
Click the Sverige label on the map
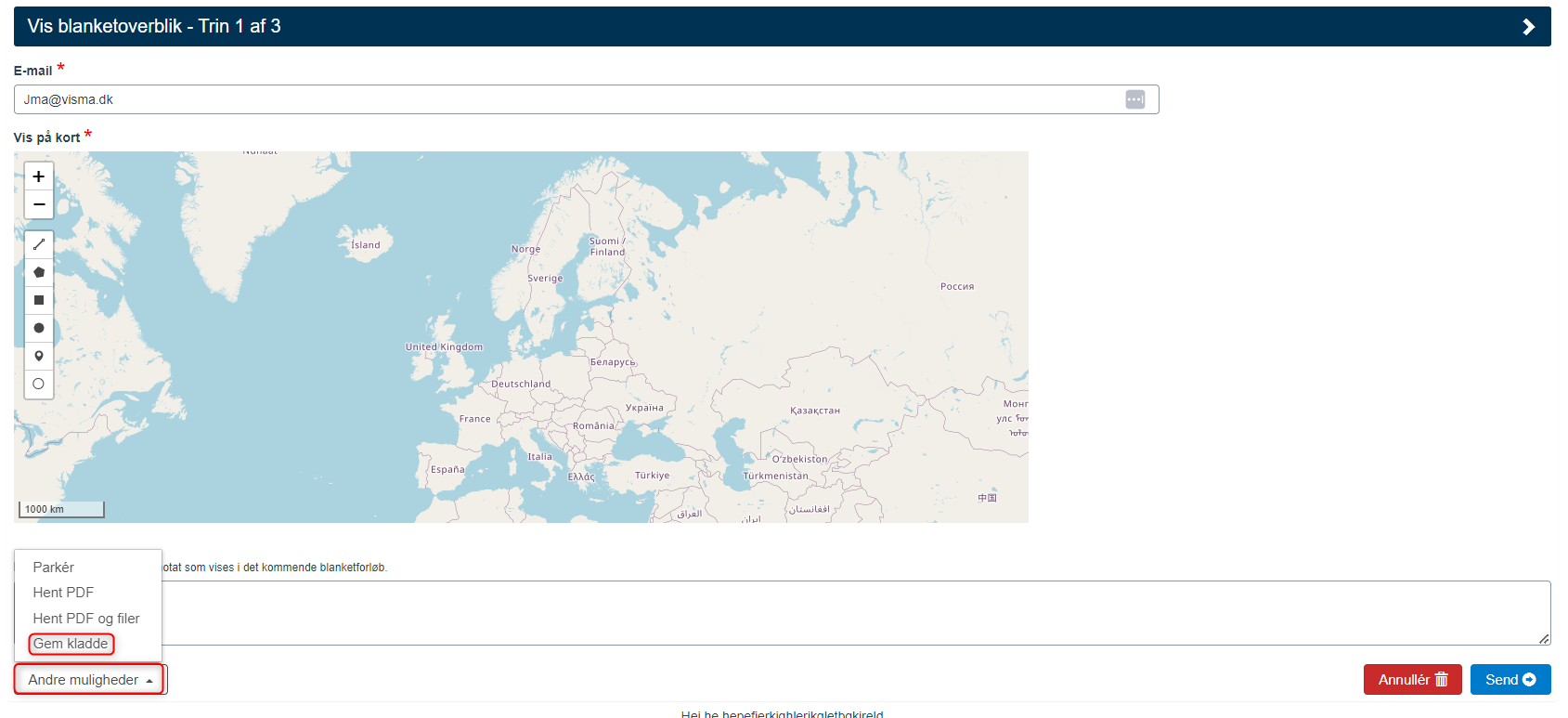545,279
